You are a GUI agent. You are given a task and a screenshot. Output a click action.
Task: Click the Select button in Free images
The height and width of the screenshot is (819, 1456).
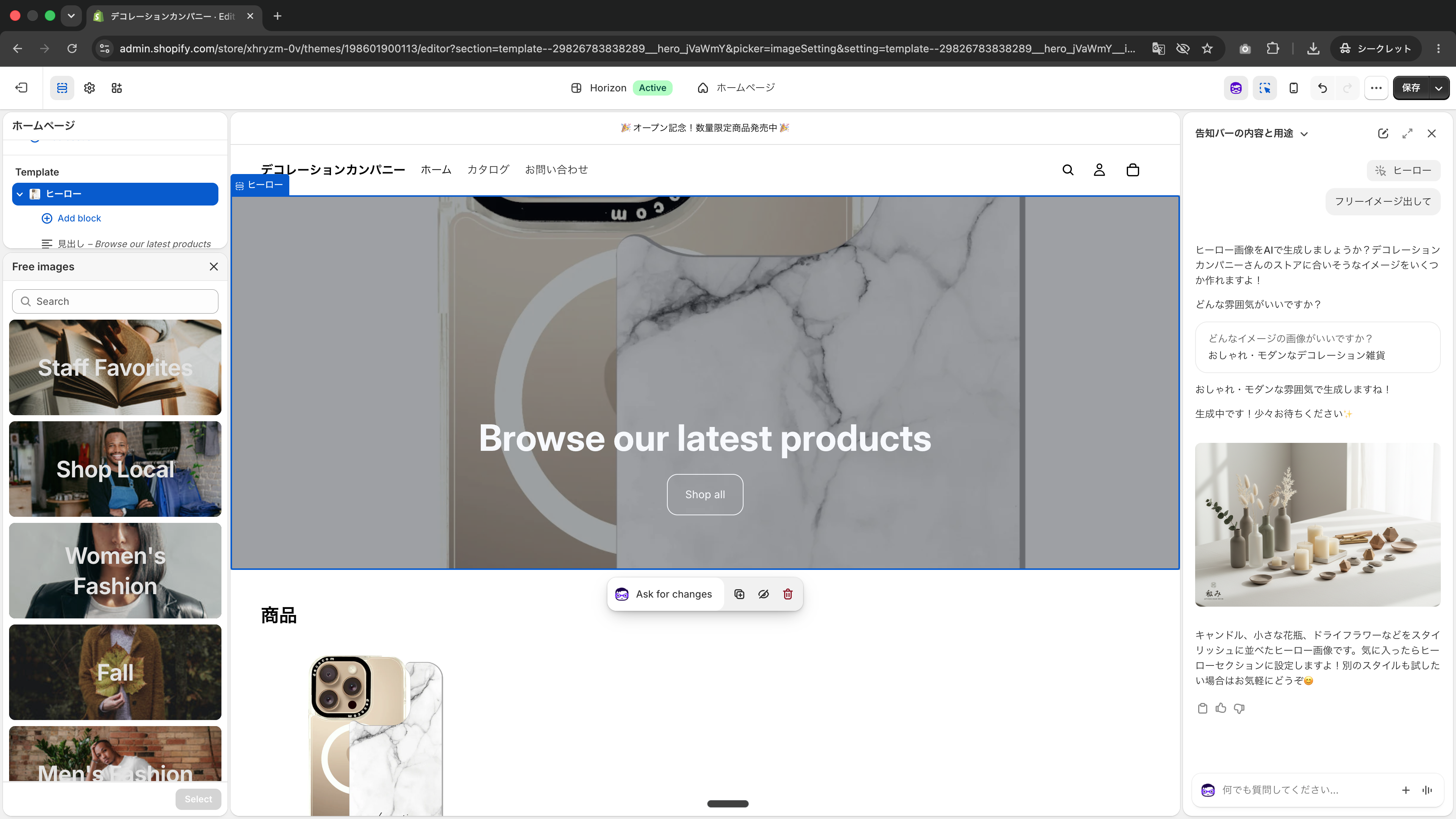click(198, 799)
